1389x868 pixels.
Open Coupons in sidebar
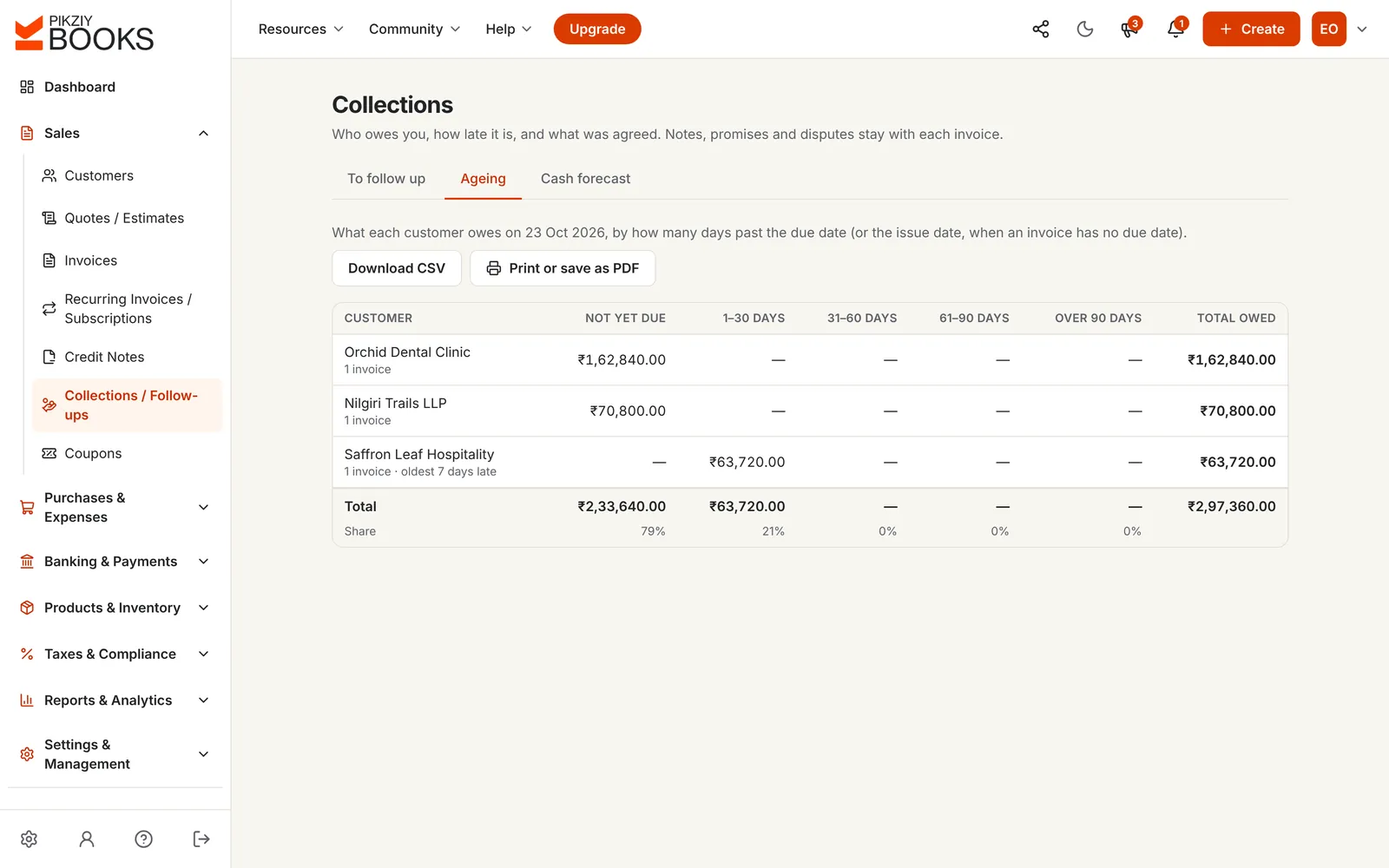point(127,453)
